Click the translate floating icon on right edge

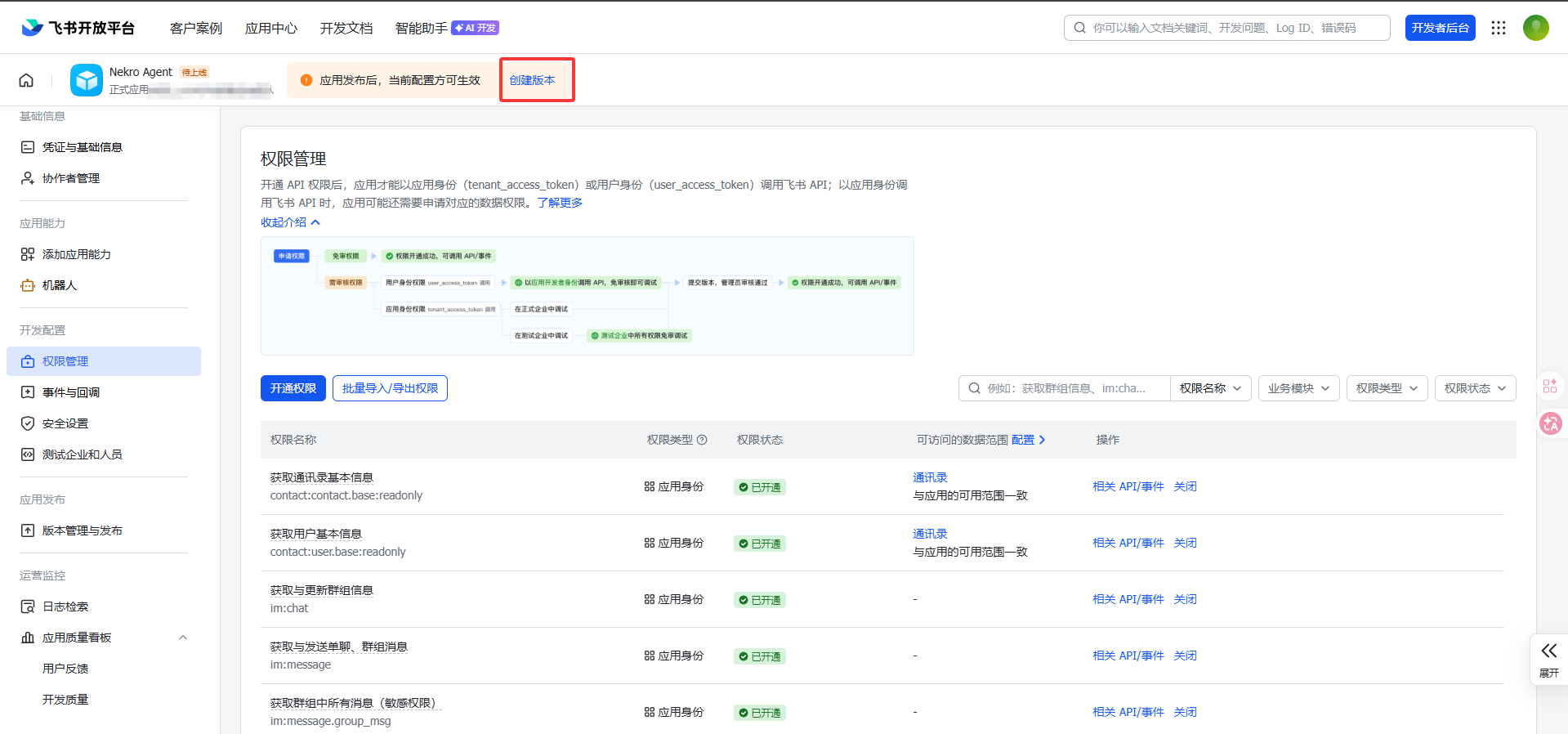pyautogui.click(x=1550, y=423)
